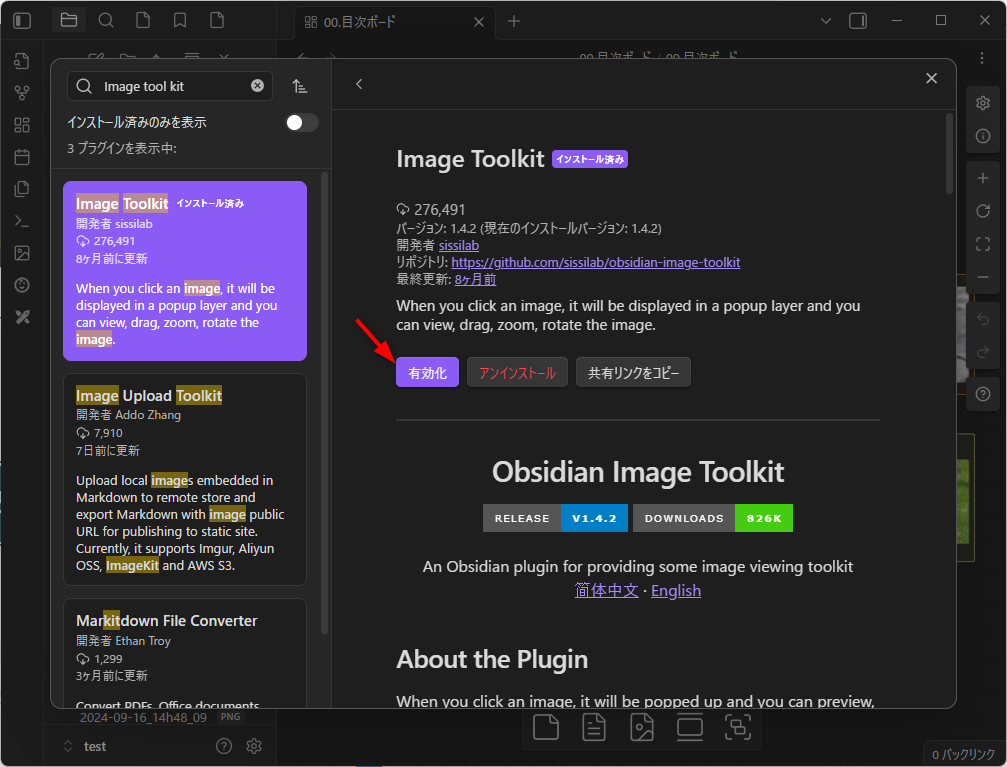The width and height of the screenshot is (1007, 767).
Task: Open command palette ribbon icon
Action: pos(22,221)
